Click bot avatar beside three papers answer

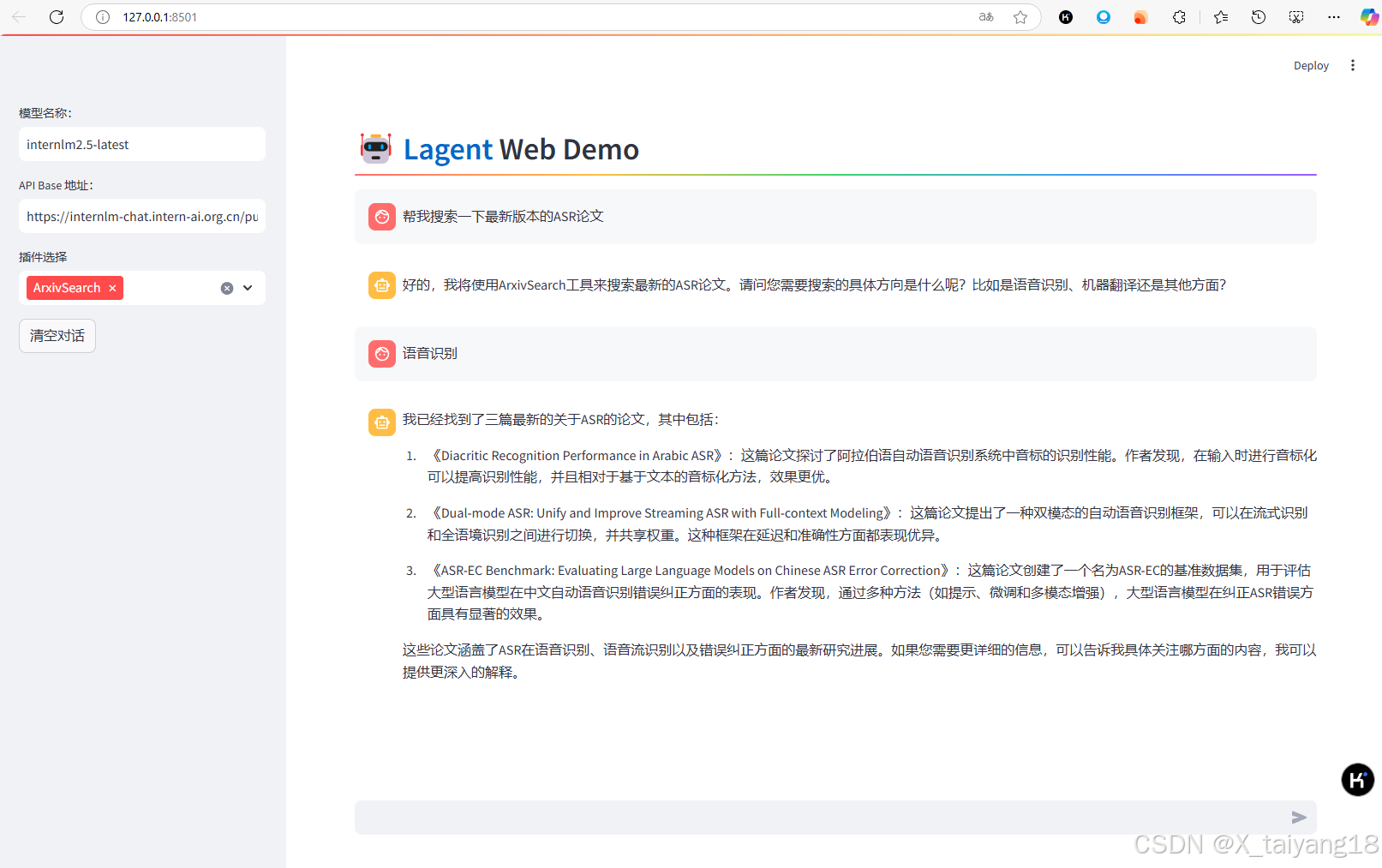pos(382,422)
